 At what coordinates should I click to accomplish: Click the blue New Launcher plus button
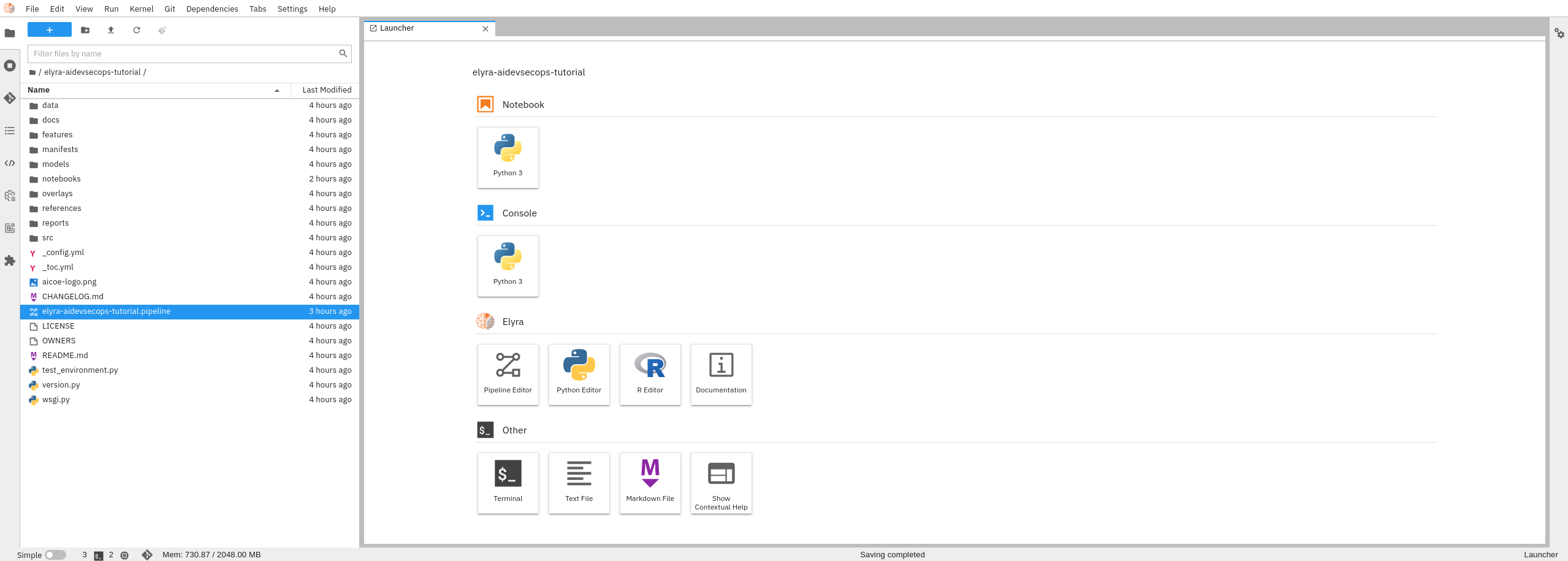[x=50, y=30]
